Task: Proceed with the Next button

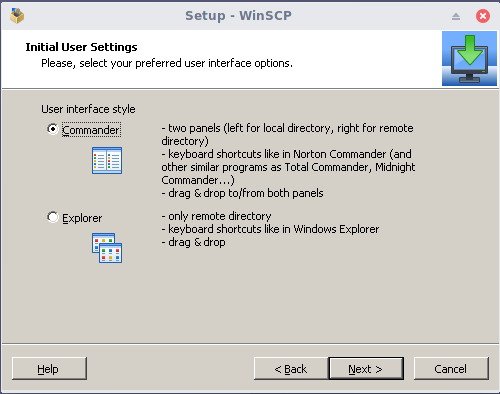Action: (366, 369)
